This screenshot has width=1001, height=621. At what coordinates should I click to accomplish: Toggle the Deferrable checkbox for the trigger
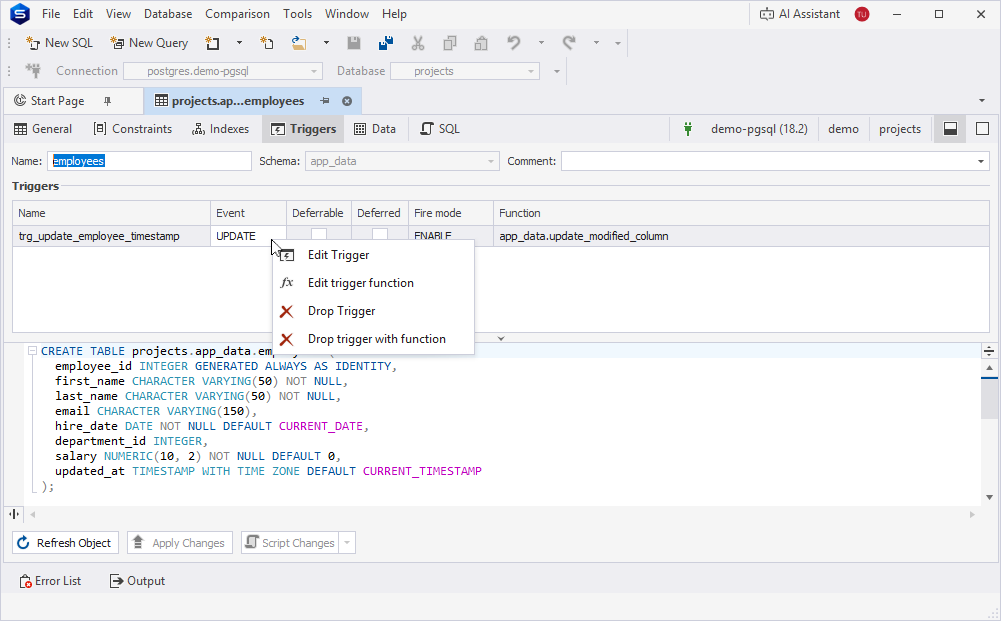(x=319, y=234)
